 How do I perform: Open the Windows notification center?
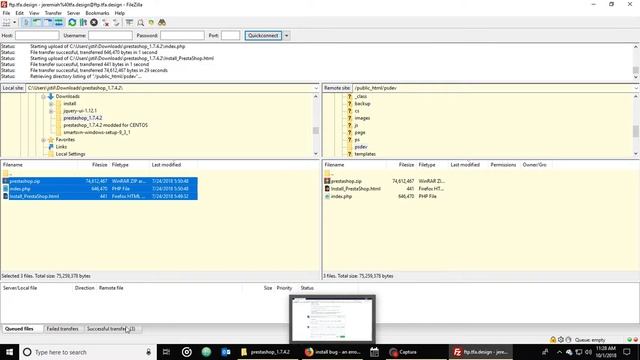coord(627,352)
